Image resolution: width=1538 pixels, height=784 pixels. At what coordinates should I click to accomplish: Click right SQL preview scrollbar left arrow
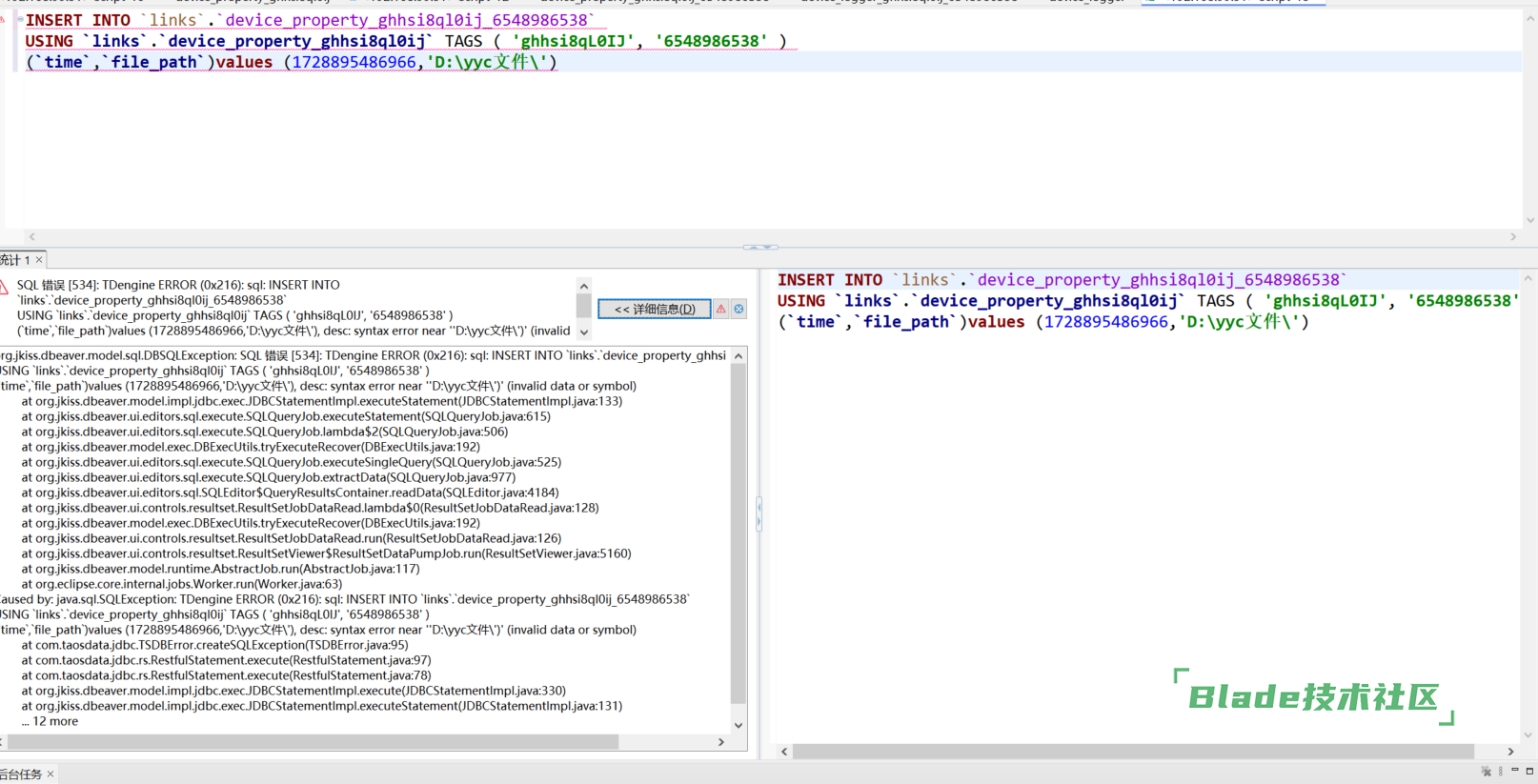(784, 752)
